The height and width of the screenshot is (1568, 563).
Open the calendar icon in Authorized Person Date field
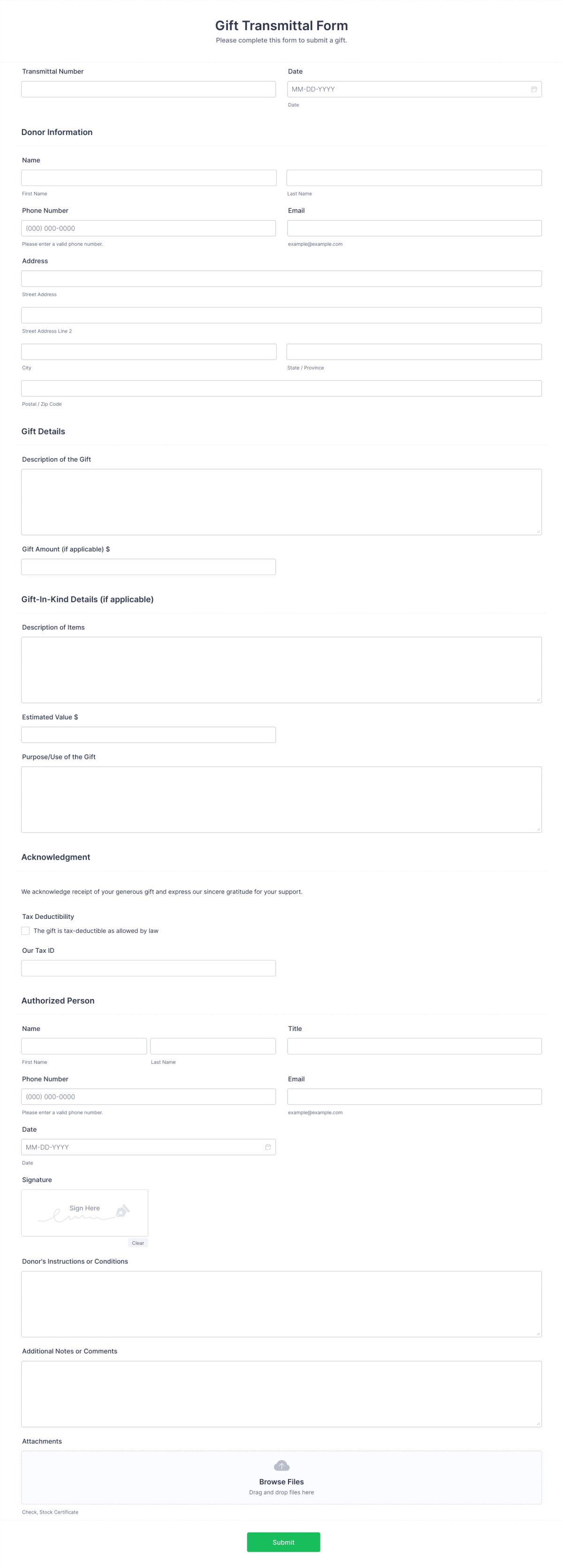point(268,1147)
